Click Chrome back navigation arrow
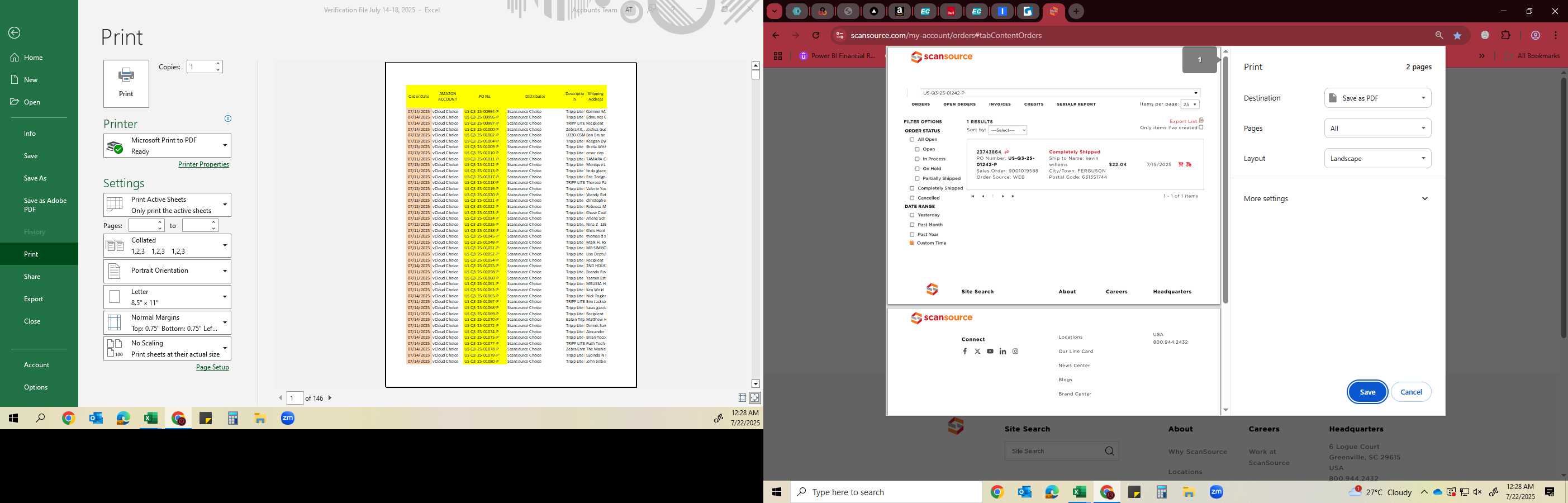 776,35
